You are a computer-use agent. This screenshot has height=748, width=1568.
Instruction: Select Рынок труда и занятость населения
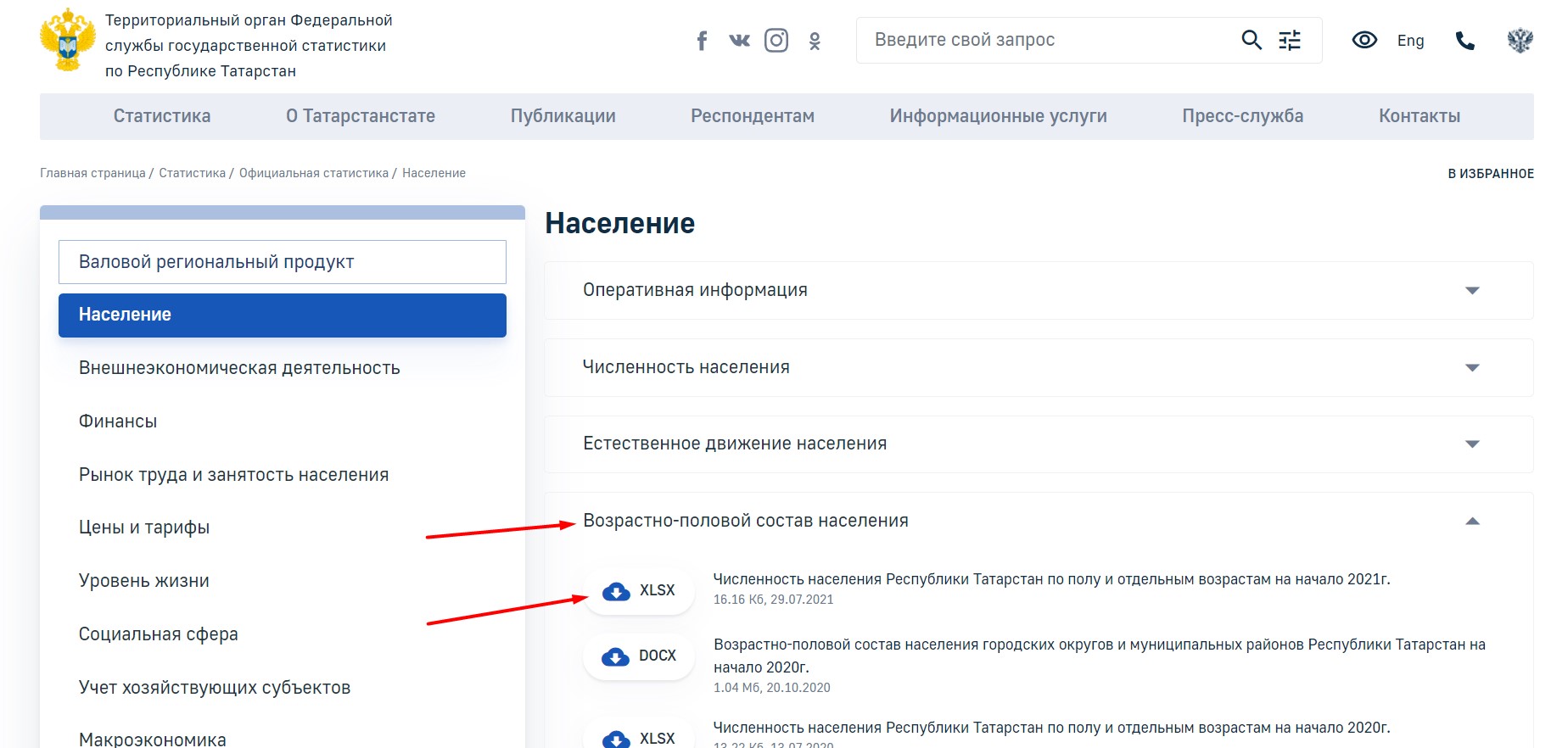[x=233, y=475]
